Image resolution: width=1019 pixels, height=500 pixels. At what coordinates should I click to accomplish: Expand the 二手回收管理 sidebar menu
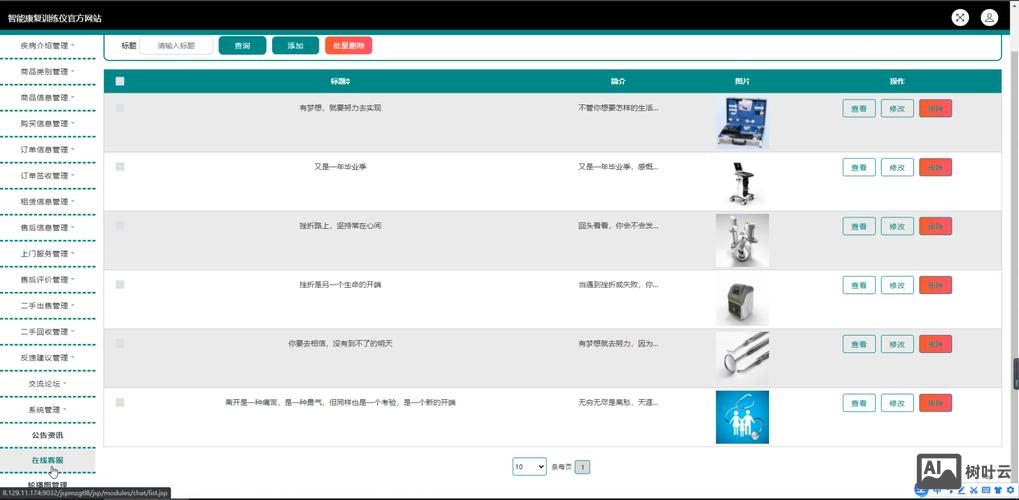pyautogui.click(x=47, y=332)
